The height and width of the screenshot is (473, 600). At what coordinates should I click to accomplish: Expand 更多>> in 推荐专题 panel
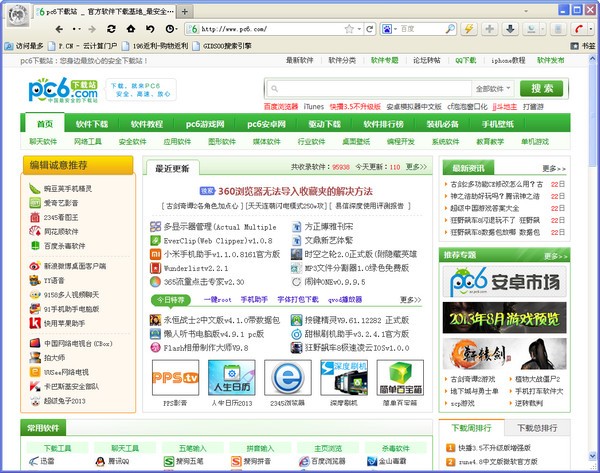556,256
